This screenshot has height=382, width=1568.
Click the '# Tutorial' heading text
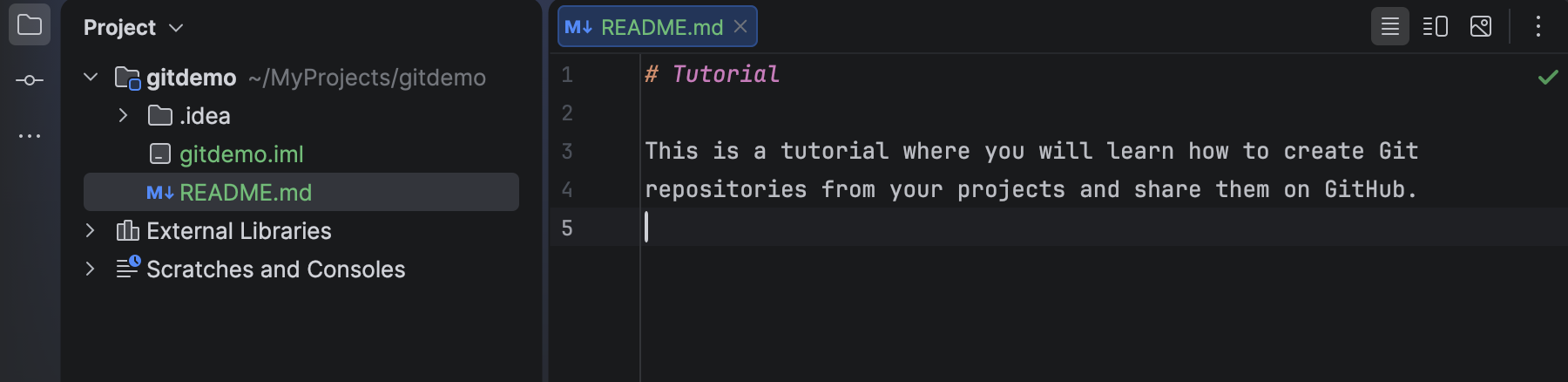point(713,74)
